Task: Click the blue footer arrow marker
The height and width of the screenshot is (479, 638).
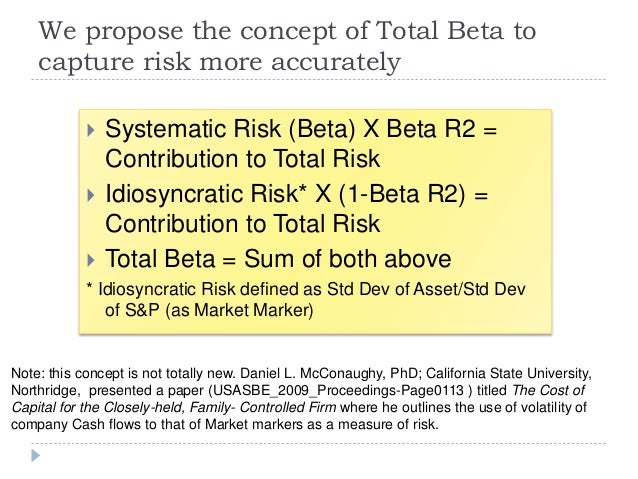Action: (x=36, y=455)
